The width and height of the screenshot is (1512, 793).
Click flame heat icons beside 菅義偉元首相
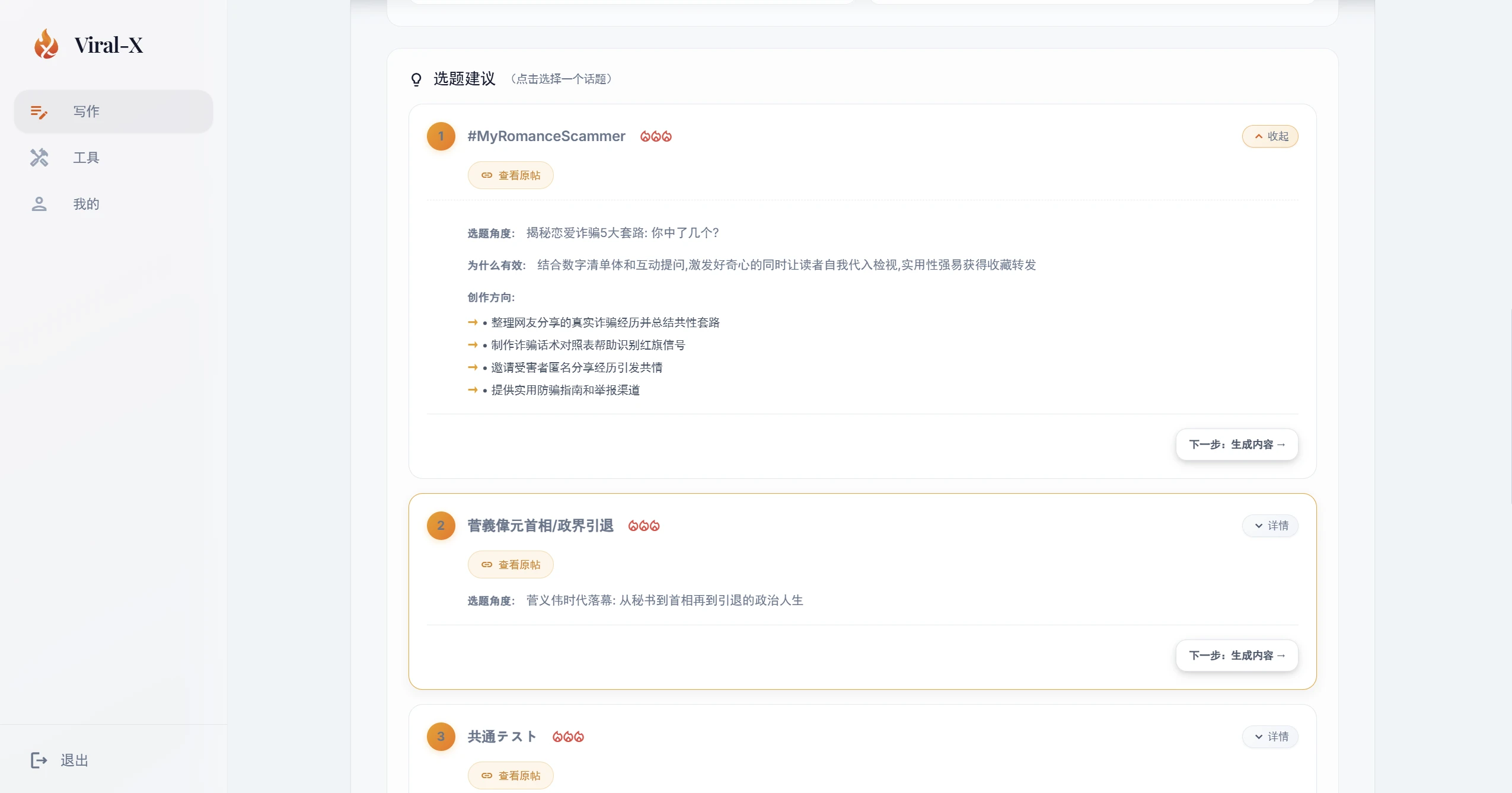coord(644,526)
